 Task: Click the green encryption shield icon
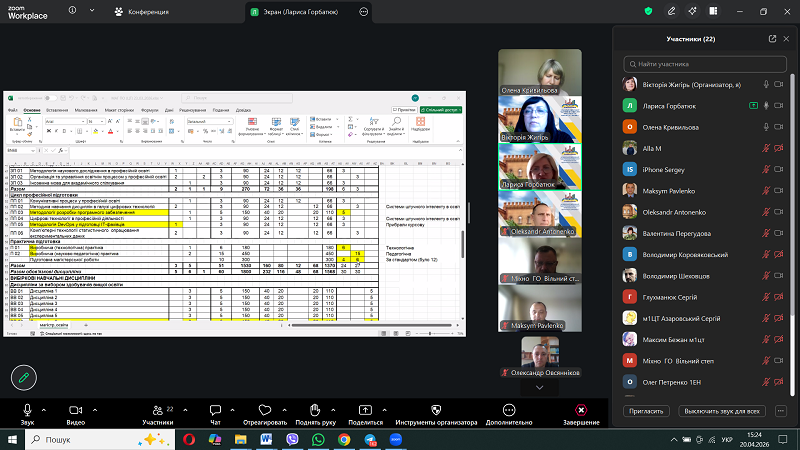coord(649,11)
